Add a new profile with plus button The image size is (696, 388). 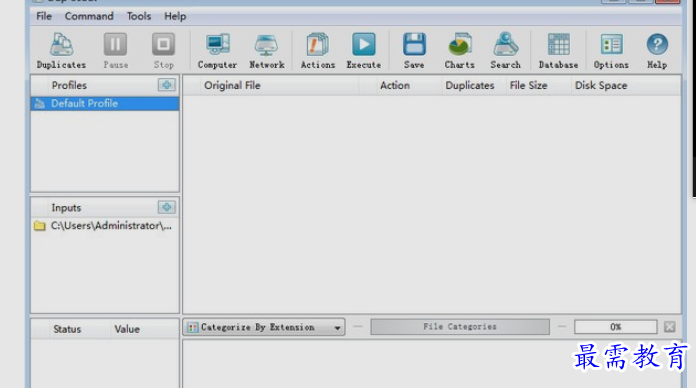(167, 85)
